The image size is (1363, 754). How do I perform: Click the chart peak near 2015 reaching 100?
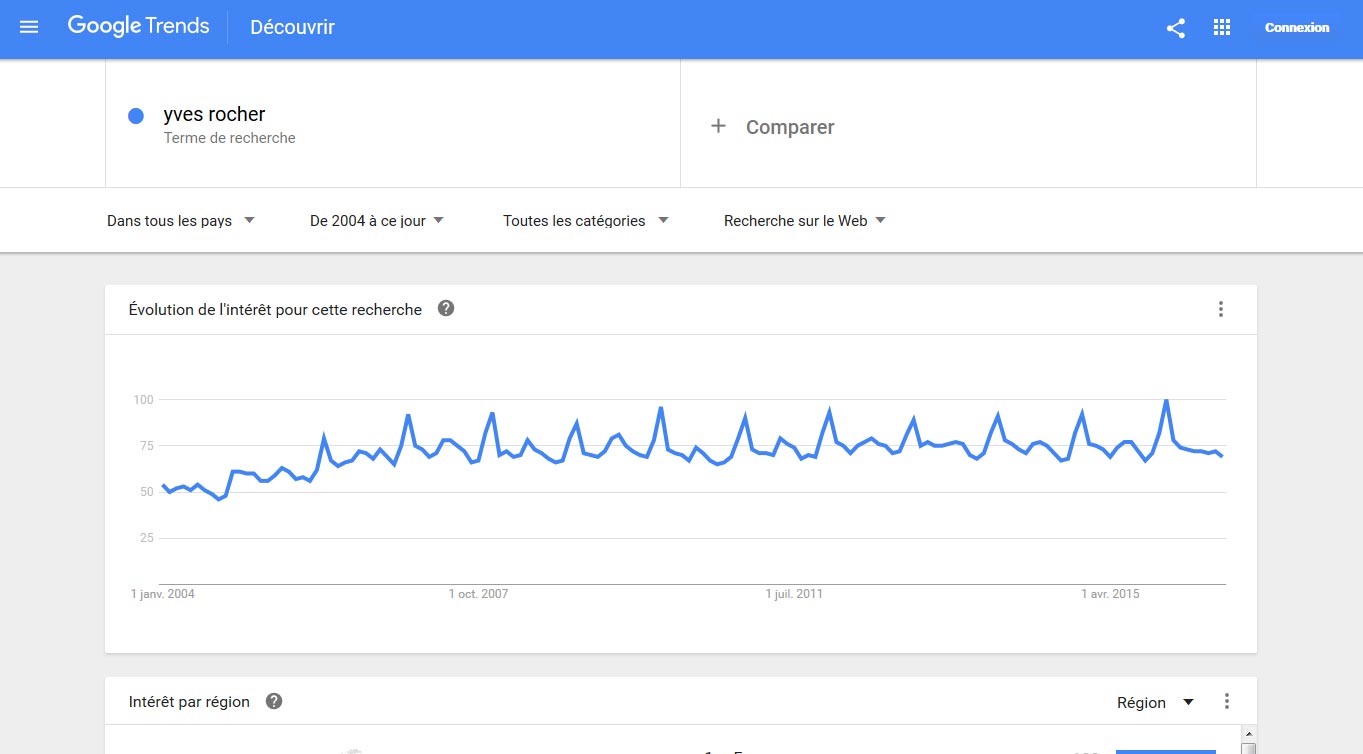click(x=1166, y=400)
